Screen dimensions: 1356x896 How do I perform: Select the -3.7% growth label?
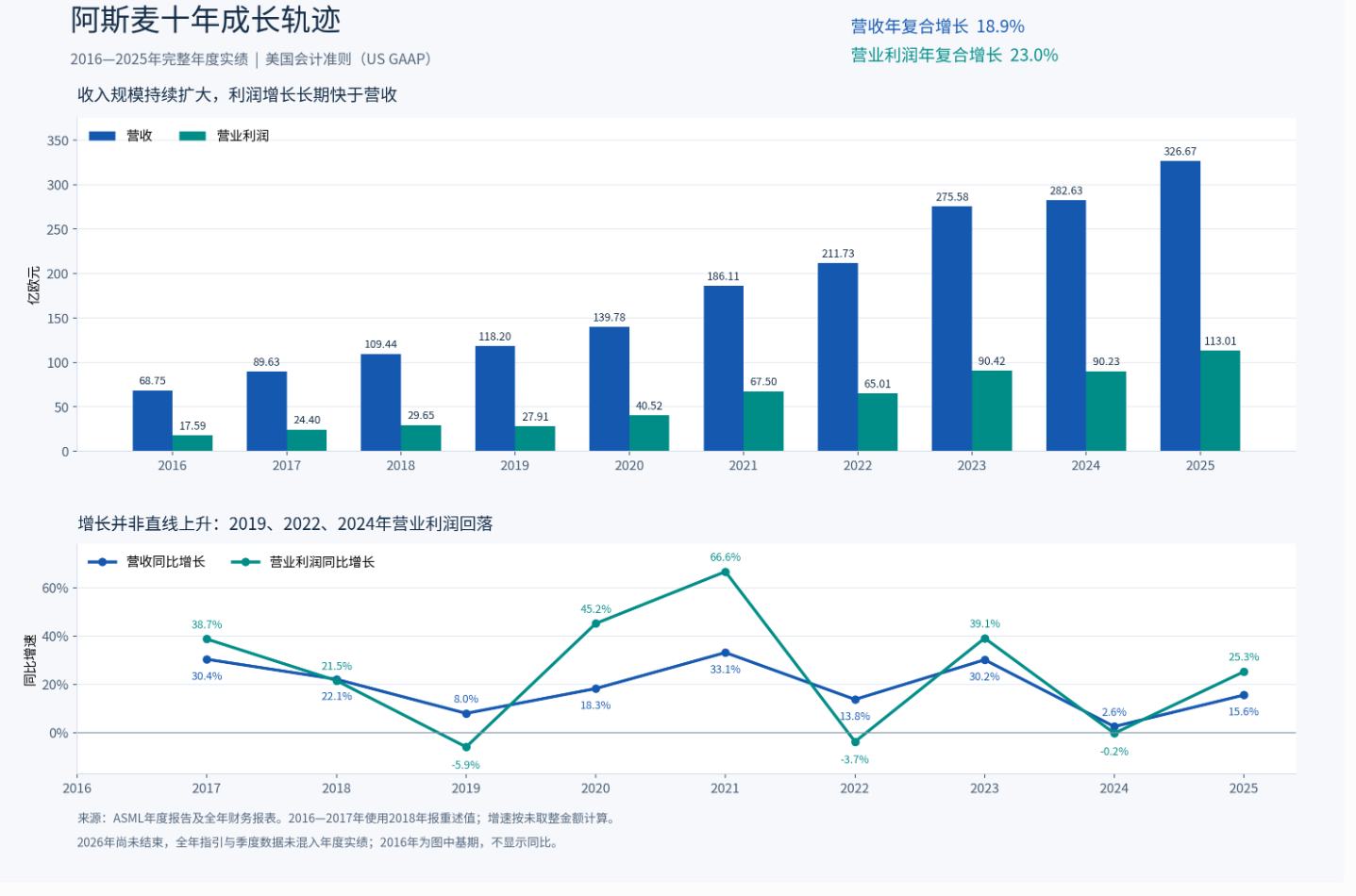click(855, 759)
